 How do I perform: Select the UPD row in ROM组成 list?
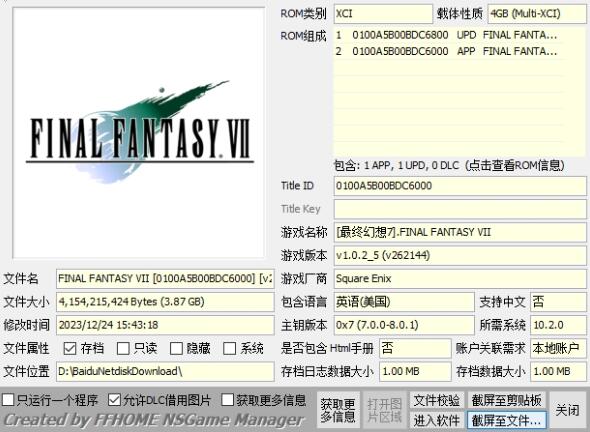[449, 35]
